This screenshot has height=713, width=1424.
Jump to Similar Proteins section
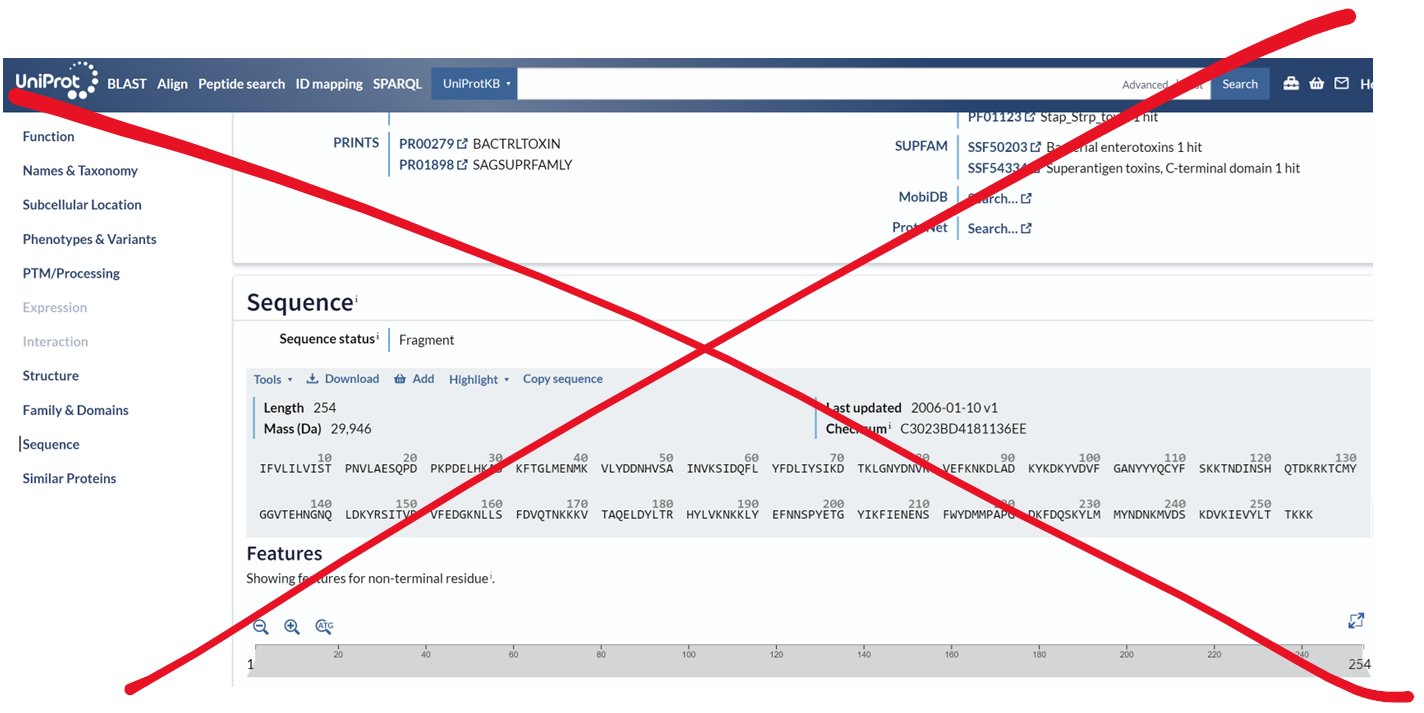70,478
